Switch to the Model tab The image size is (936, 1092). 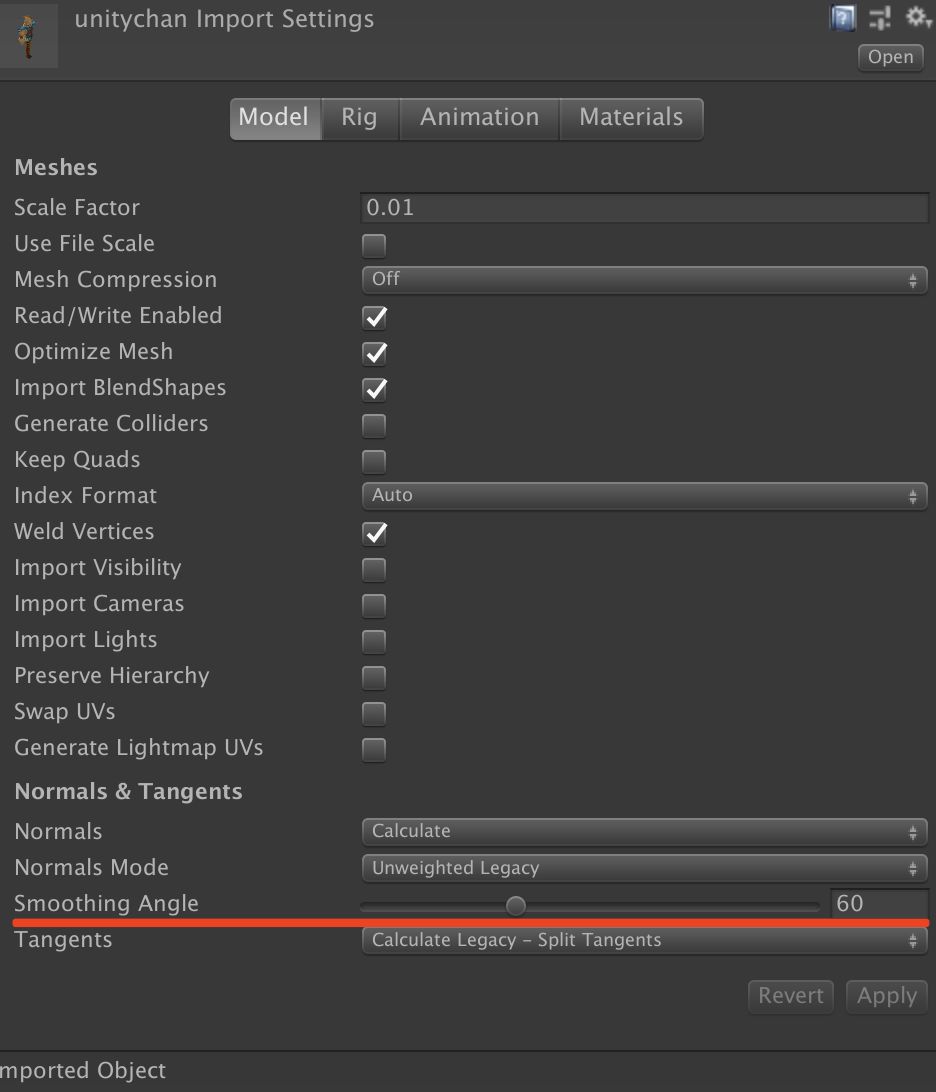coord(274,118)
